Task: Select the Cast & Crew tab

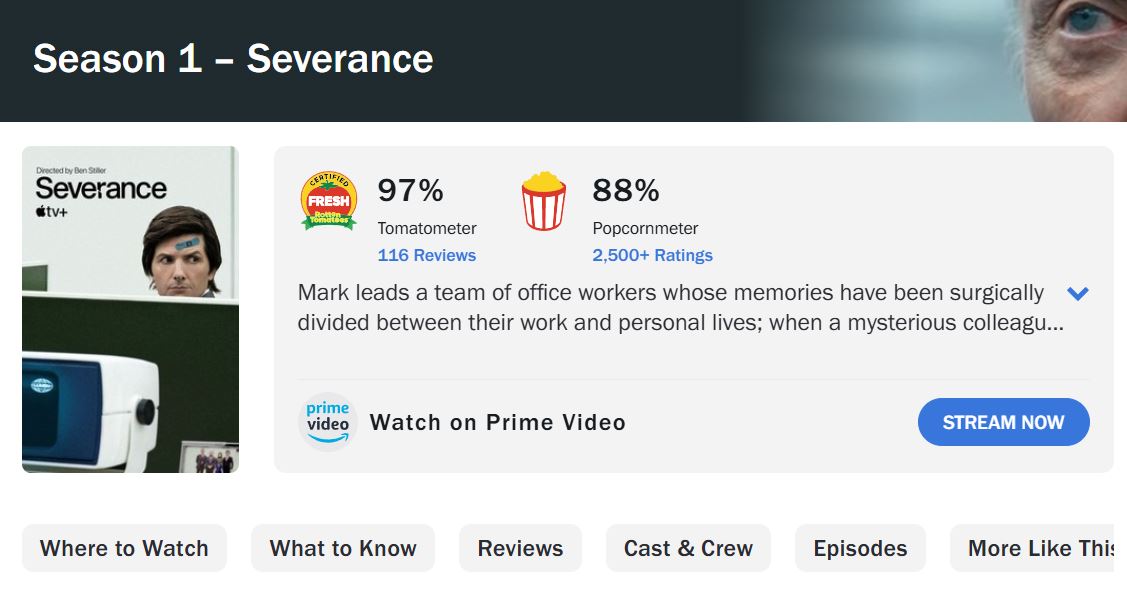Action: point(688,548)
